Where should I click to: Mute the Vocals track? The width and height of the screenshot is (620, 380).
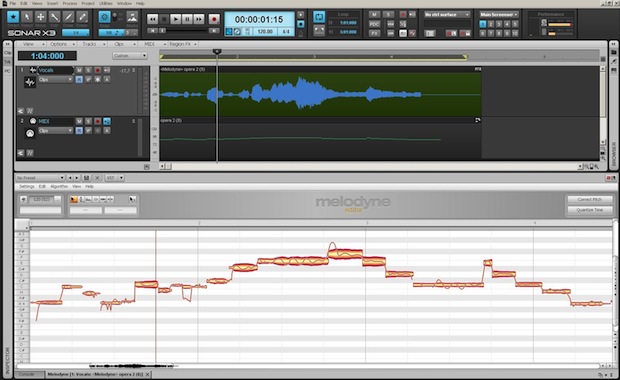[x=79, y=70]
